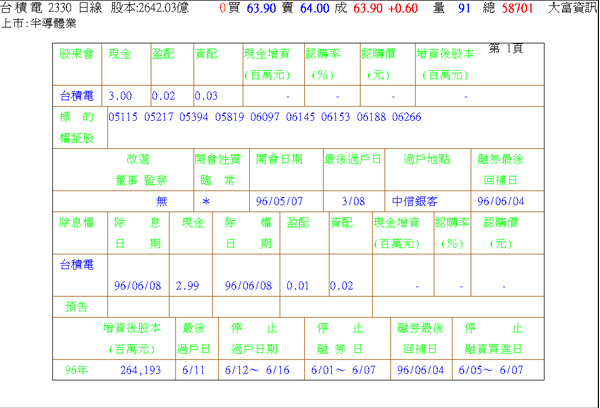Image resolution: width=600 pixels, height=408 pixels.
Task: Click the 股本:2642.03億 capital value
Action: [x=150, y=8]
